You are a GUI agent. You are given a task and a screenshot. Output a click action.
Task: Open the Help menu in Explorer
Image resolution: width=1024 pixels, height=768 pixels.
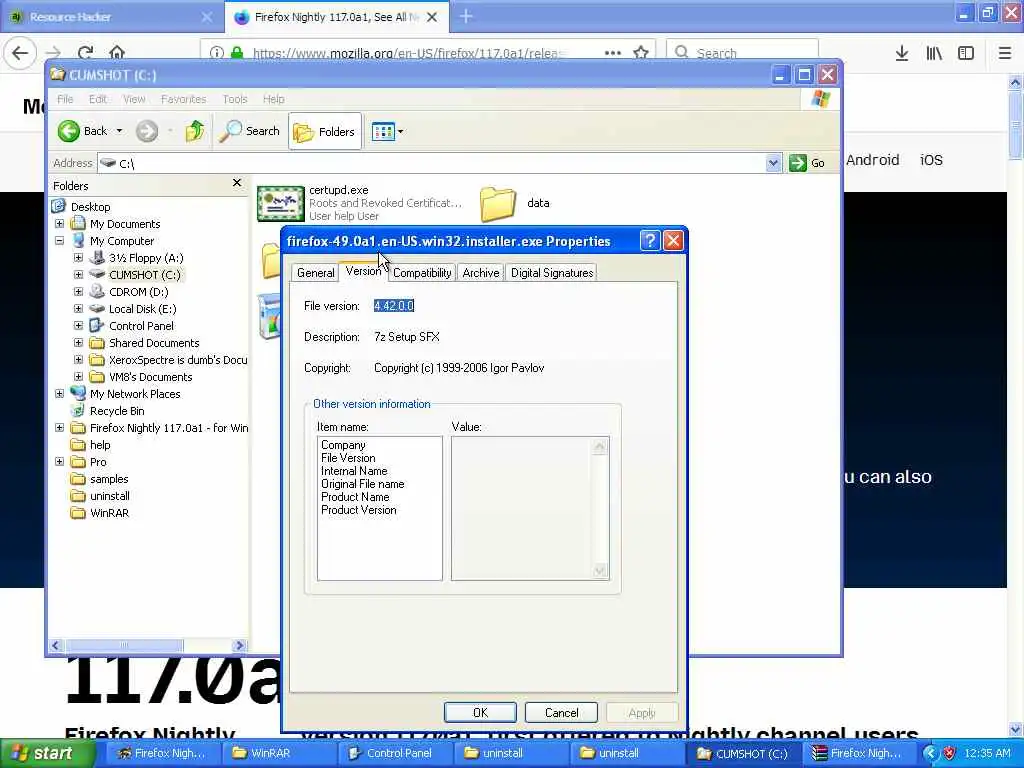pos(274,99)
